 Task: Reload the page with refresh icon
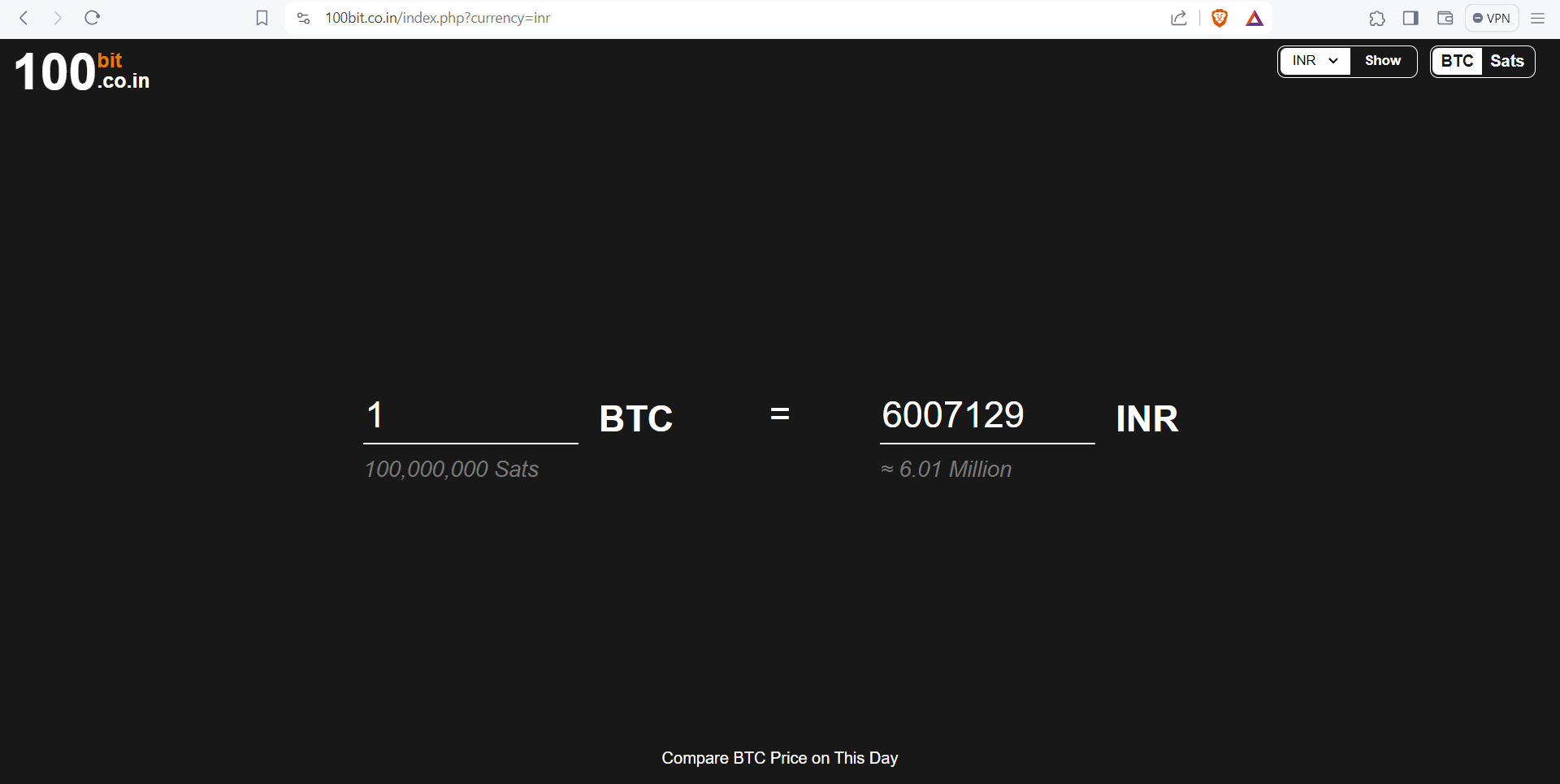click(x=92, y=18)
